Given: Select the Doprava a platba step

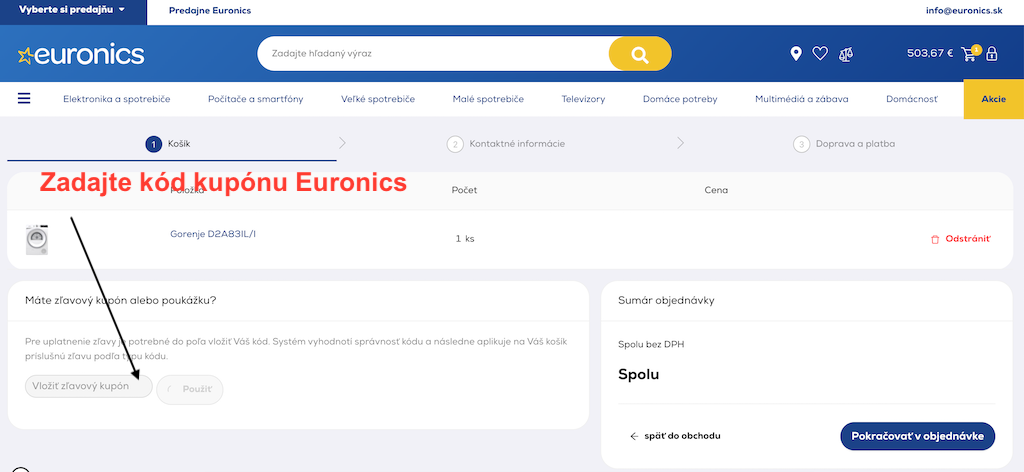Looking at the screenshot, I should click(844, 144).
